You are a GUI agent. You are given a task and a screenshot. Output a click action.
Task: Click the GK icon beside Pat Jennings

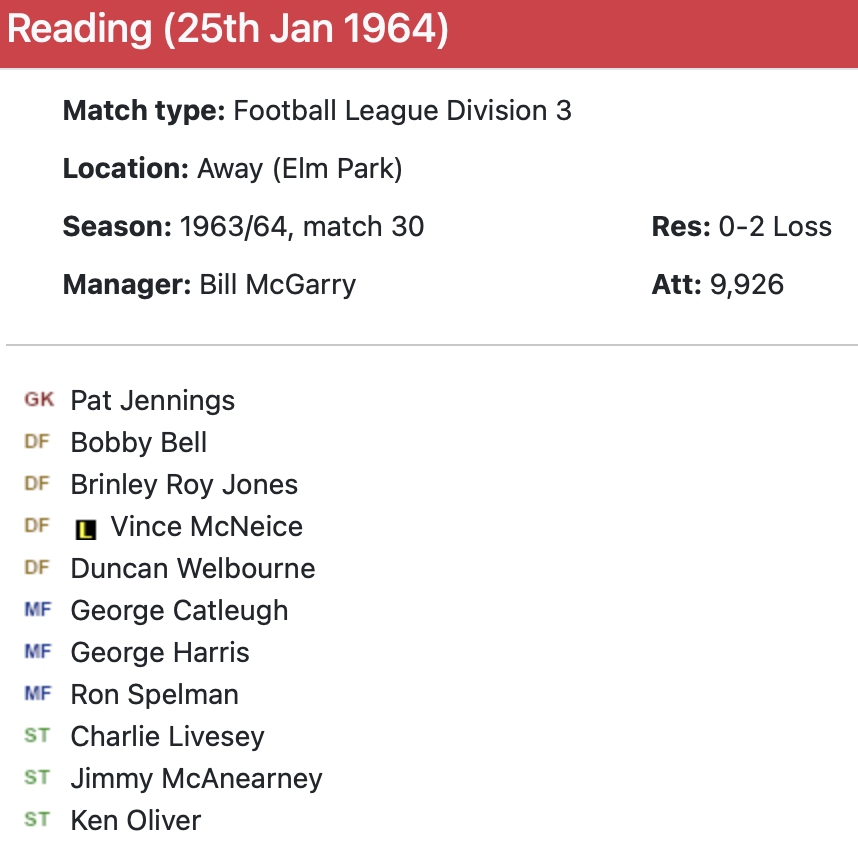coord(39,400)
